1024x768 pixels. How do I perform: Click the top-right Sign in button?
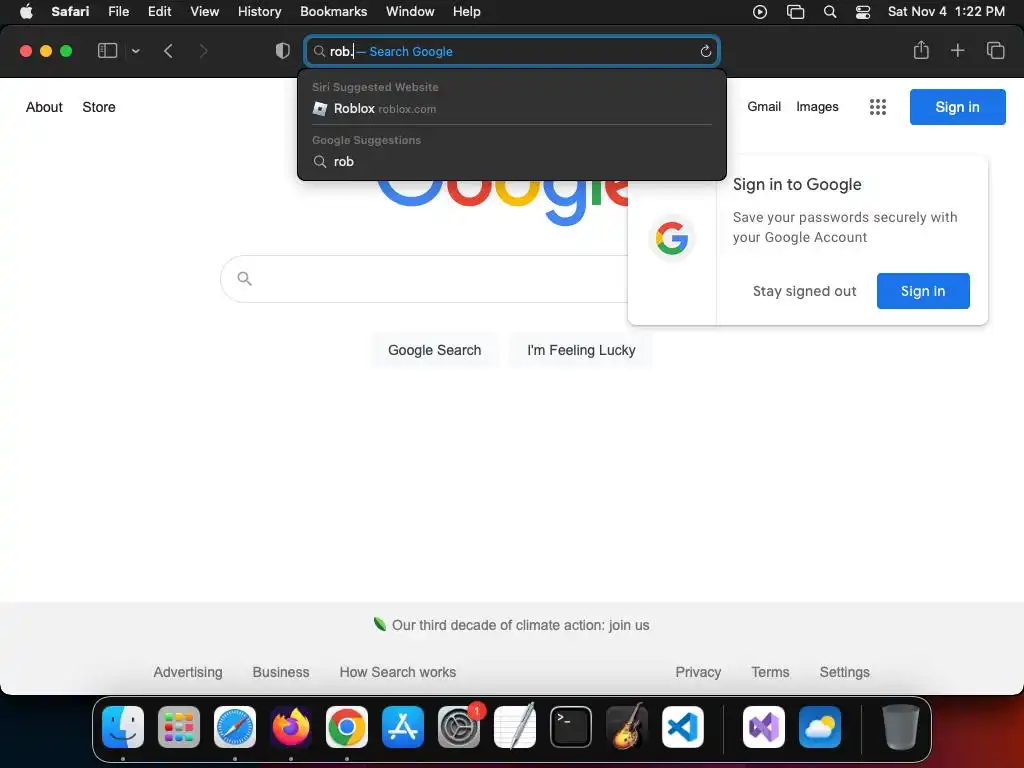tap(957, 107)
